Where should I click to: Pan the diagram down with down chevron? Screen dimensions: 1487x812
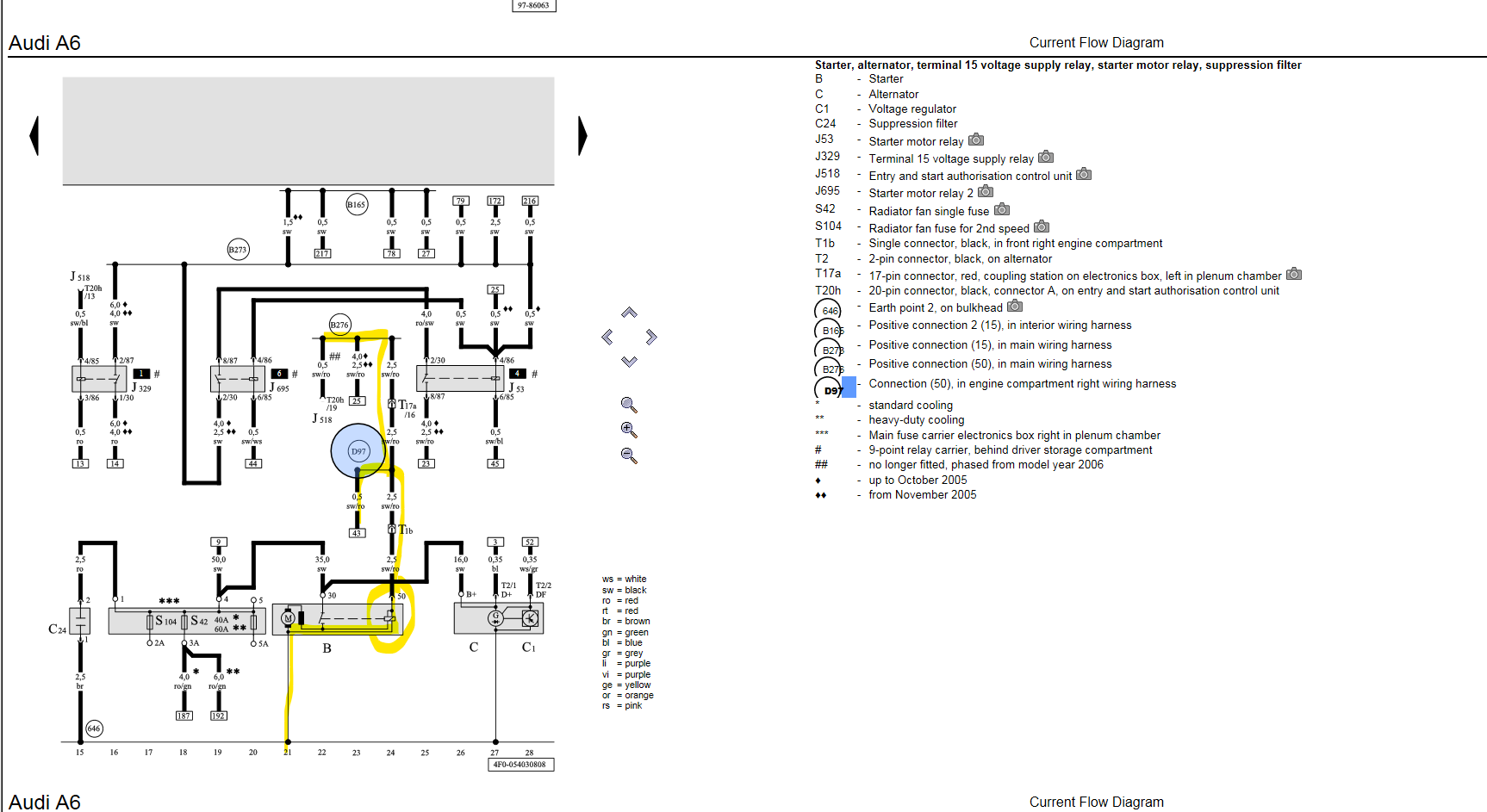click(629, 362)
